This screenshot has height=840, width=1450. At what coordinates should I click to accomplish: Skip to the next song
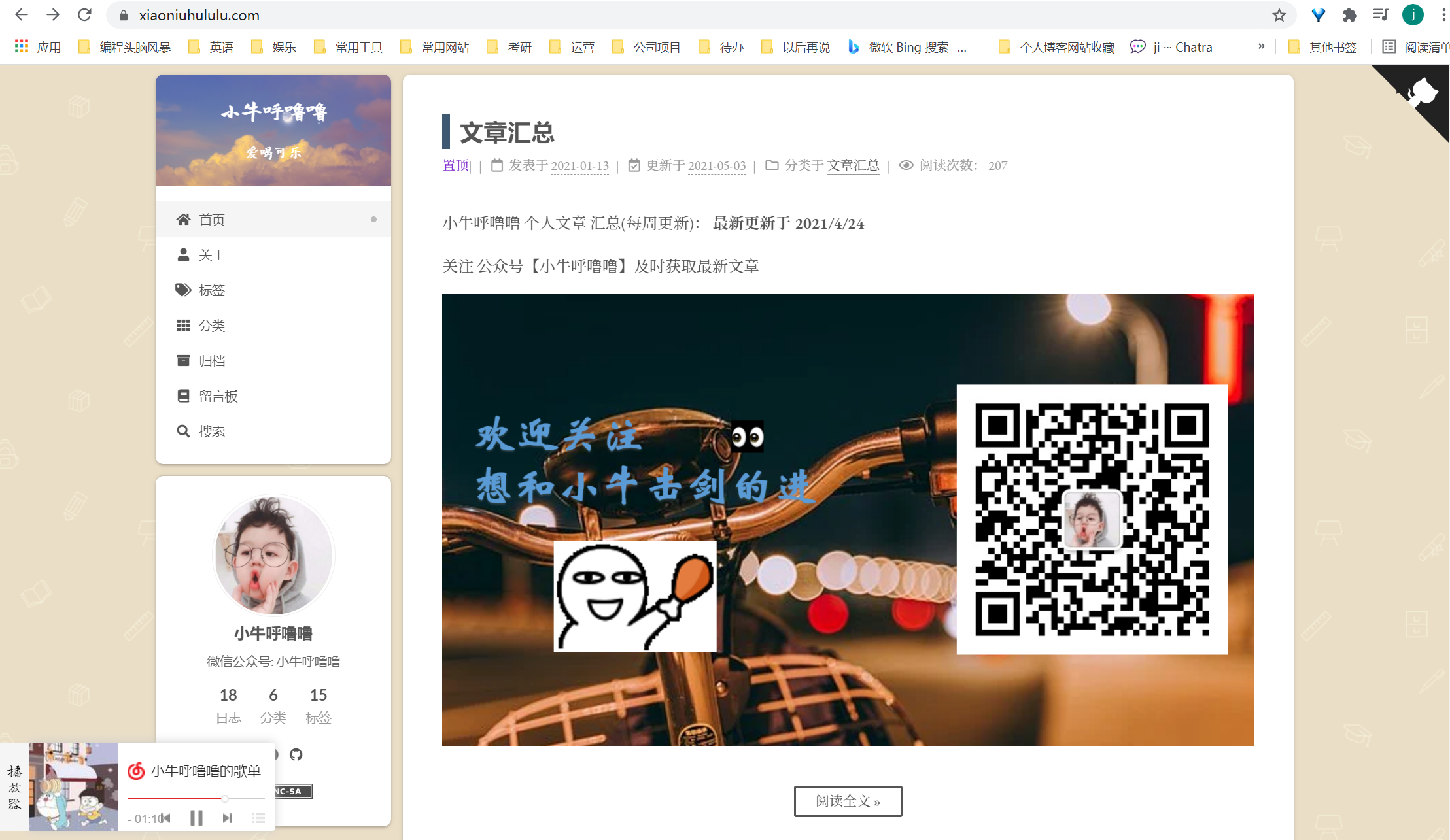(227, 818)
